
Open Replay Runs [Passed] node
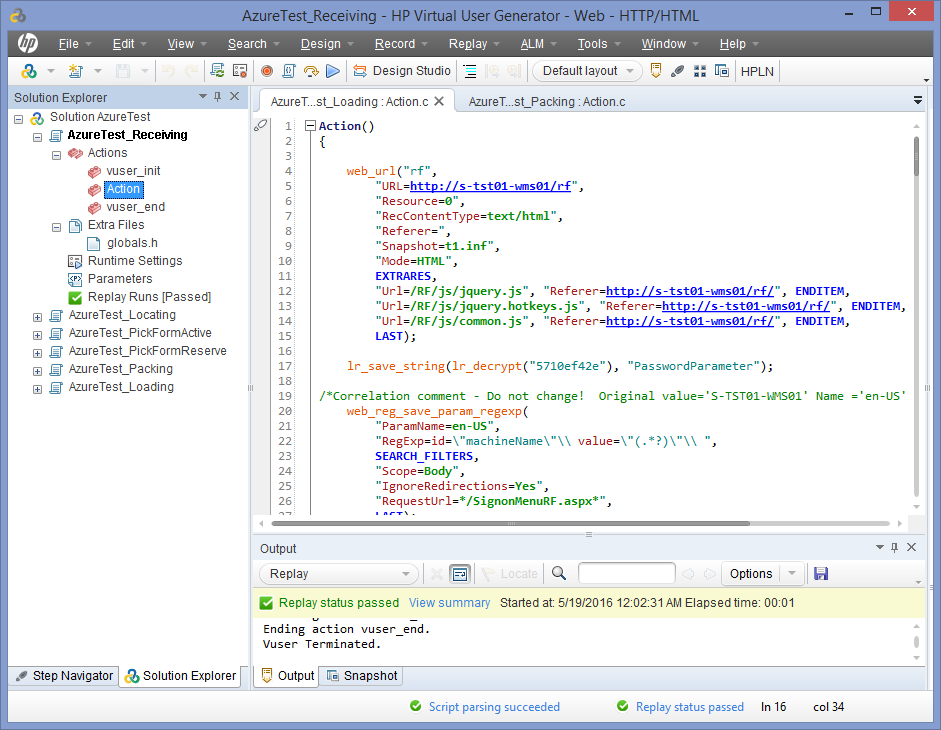click(x=149, y=297)
